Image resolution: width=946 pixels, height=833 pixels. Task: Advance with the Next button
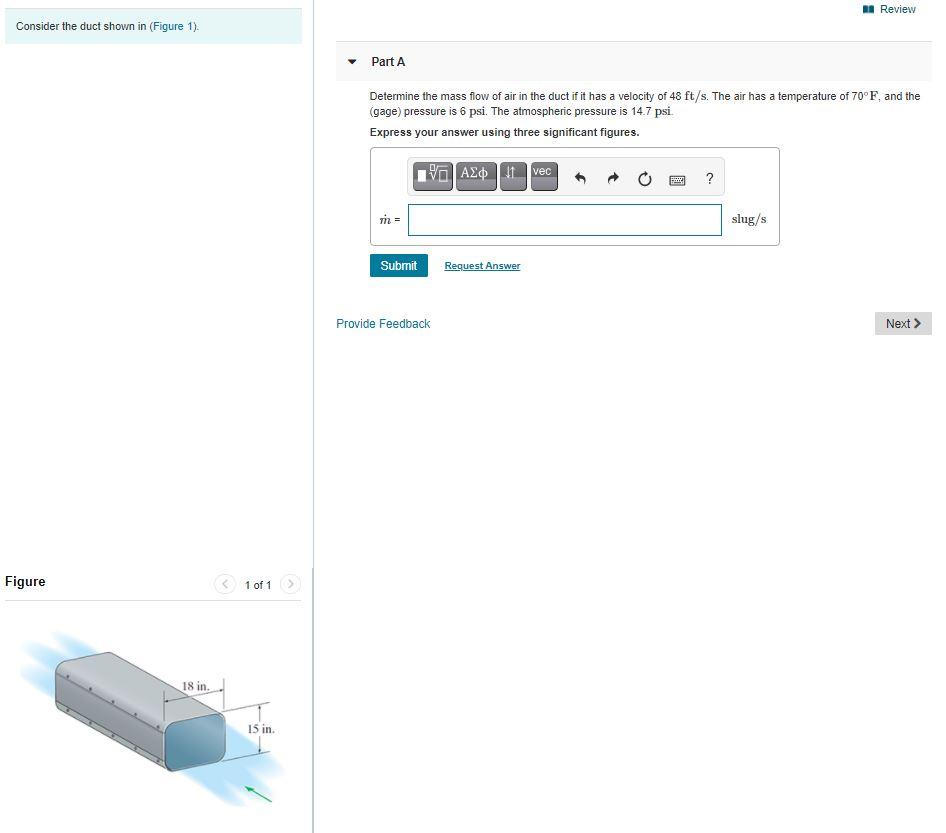[901, 323]
